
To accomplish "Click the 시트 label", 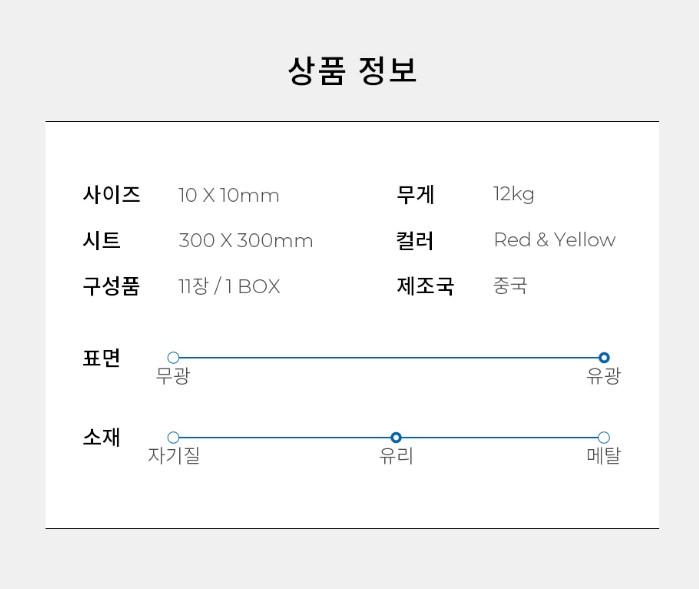I will [x=102, y=241].
